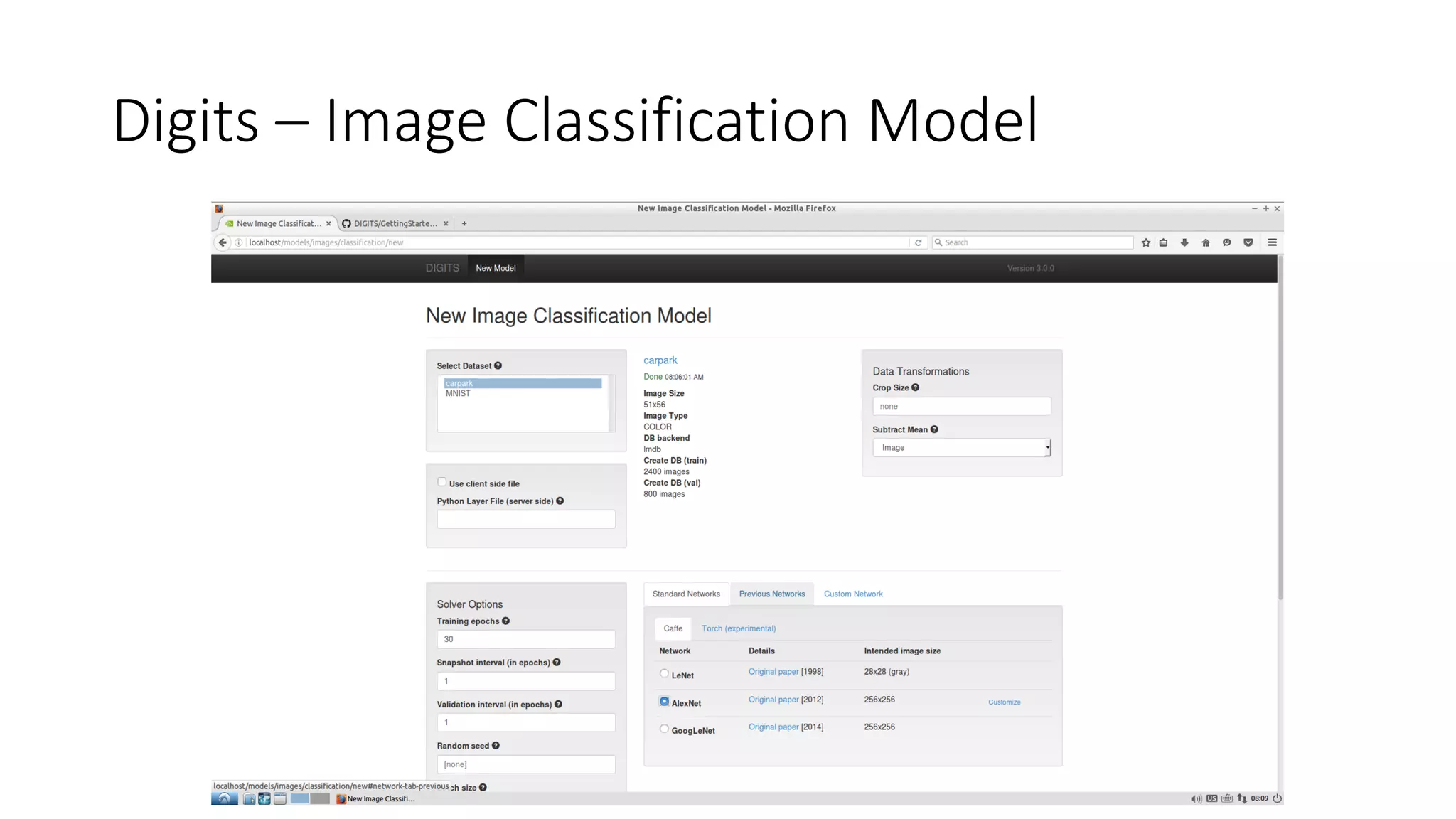Open the network connection tray icon
Viewport: 1456px width, 819px height.
pyautogui.click(x=1242, y=798)
